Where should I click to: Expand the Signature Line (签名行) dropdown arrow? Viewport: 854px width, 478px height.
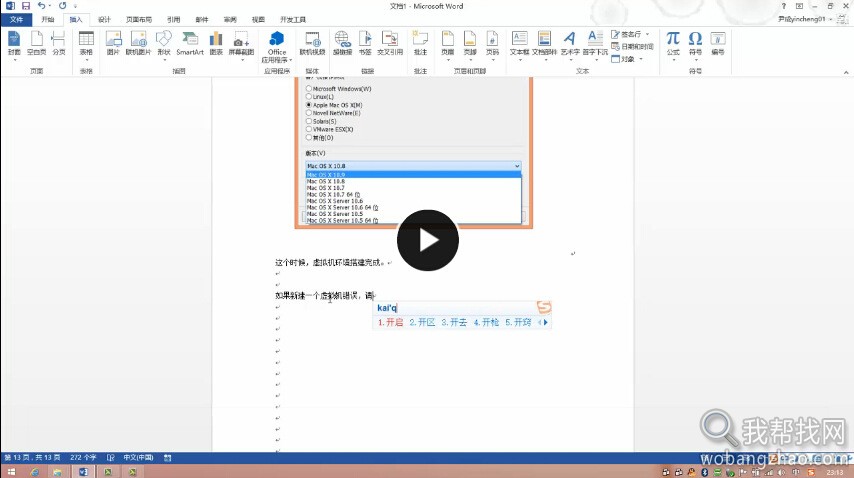pyautogui.click(x=648, y=34)
